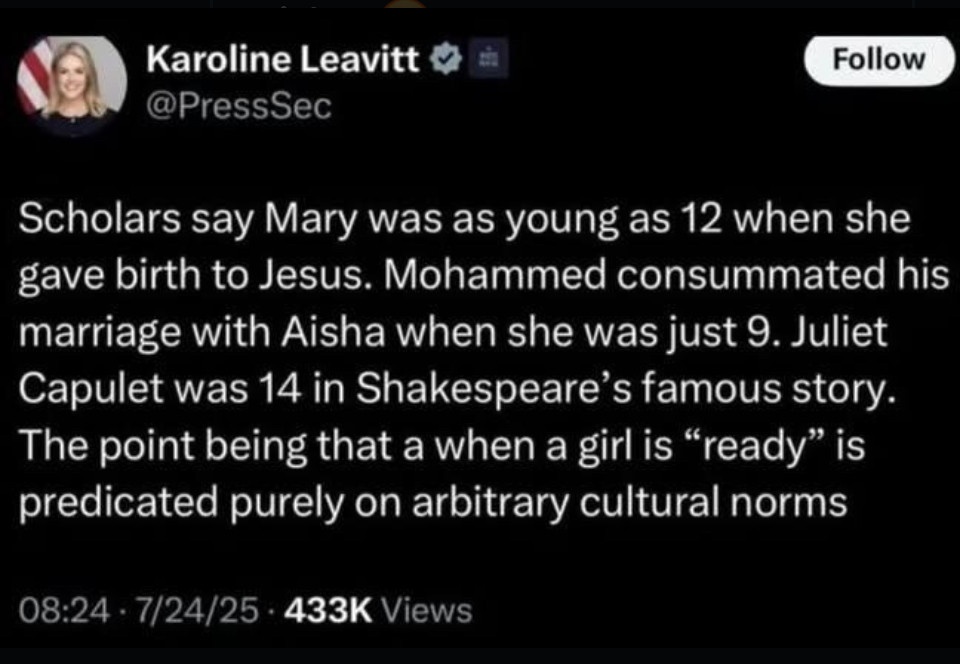Open the @PressSec handle link
Image resolution: width=960 pixels, height=664 pixels.
[x=239, y=106]
